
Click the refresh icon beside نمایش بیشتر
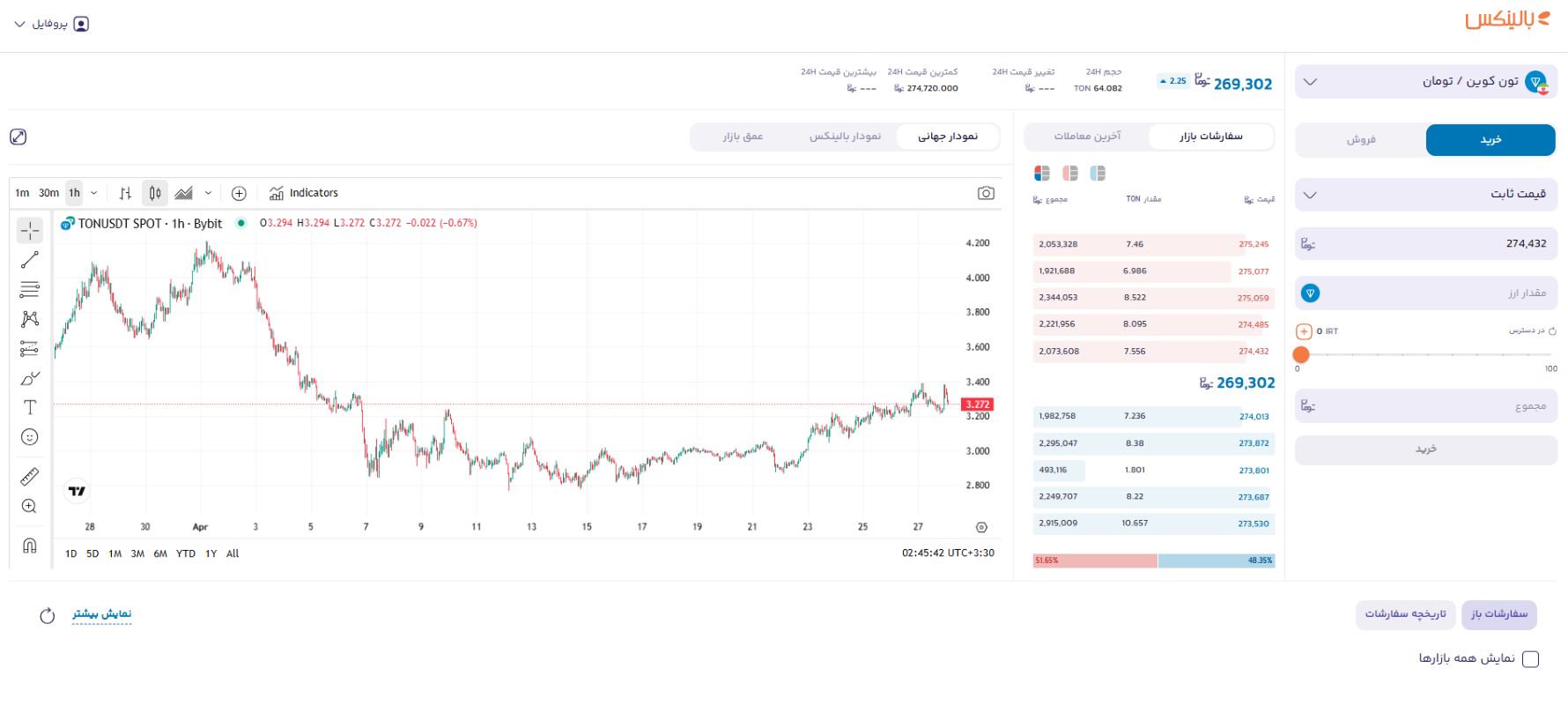[x=48, y=615]
